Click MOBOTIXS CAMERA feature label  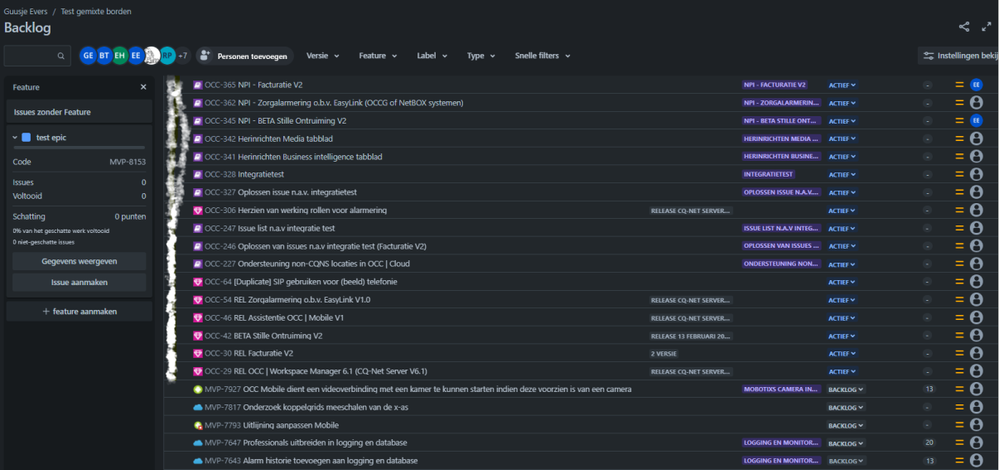782,389
